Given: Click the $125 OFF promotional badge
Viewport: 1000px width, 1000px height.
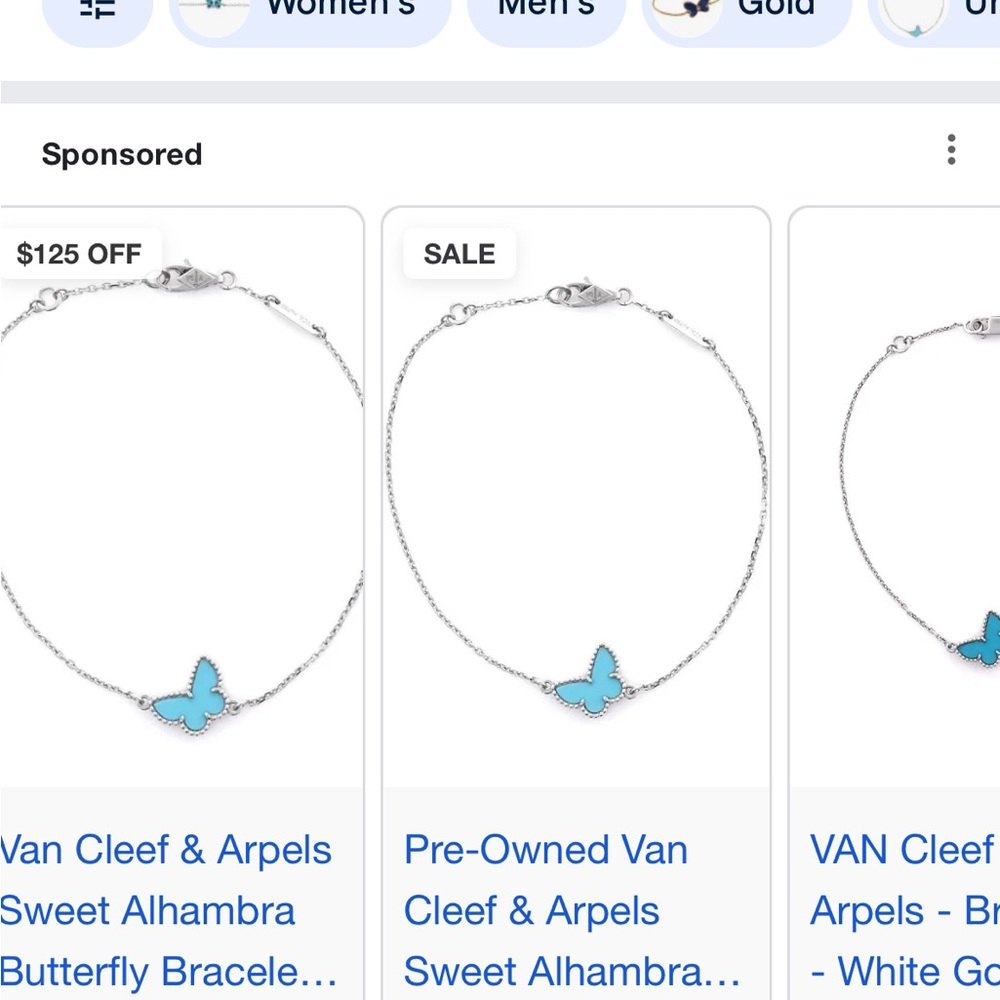Looking at the screenshot, I should [x=78, y=253].
